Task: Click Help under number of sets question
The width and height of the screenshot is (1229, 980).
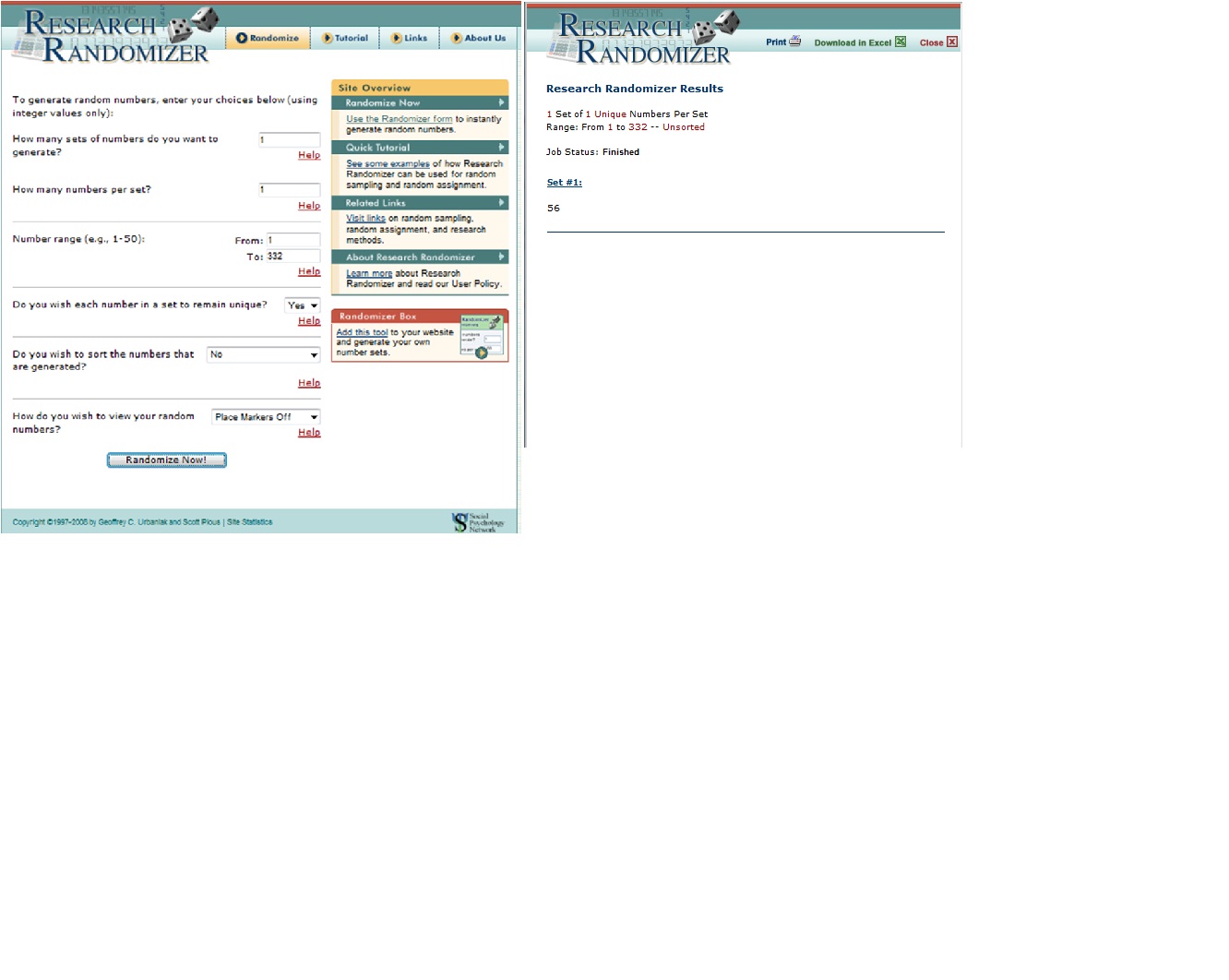Action: [x=309, y=155]
